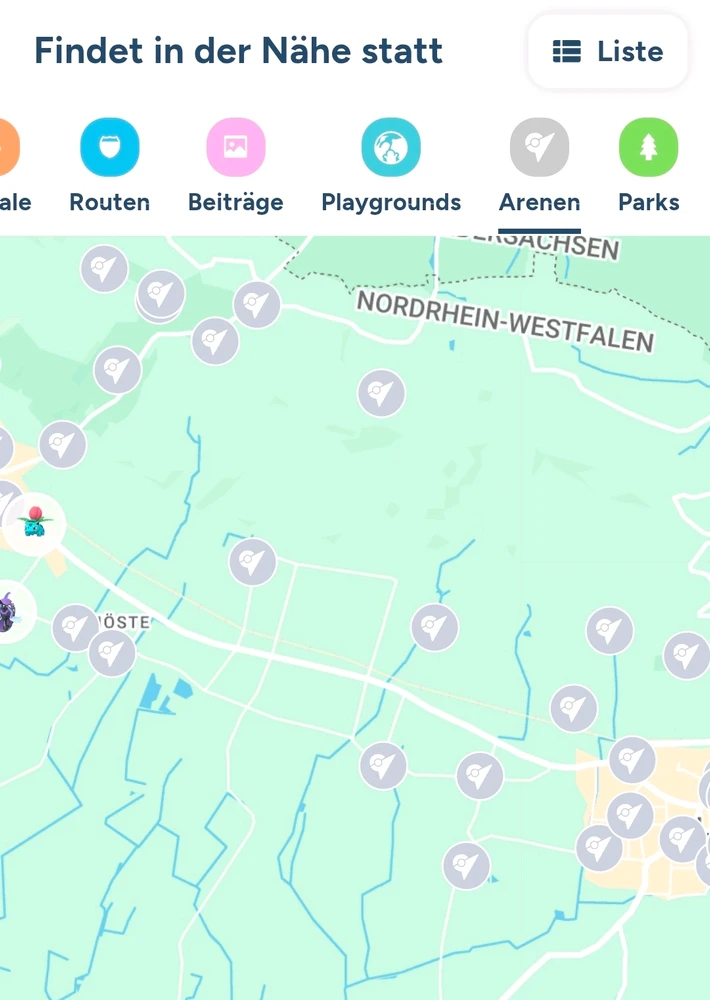Screen dimensions: 710x1000
Task: Tap the gym marker overlapping the ÖSTE label
Action: [76, 628]
